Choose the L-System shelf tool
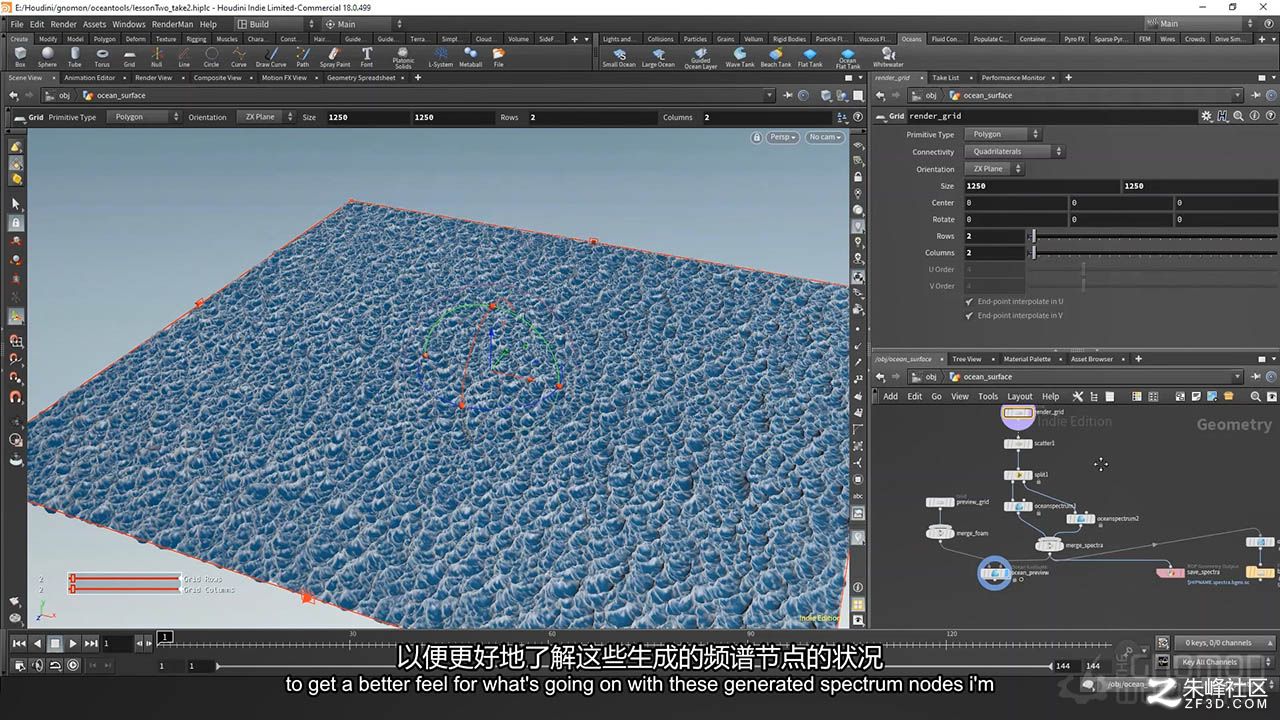This screenshot has width=1280, height=720. (440, 56)
